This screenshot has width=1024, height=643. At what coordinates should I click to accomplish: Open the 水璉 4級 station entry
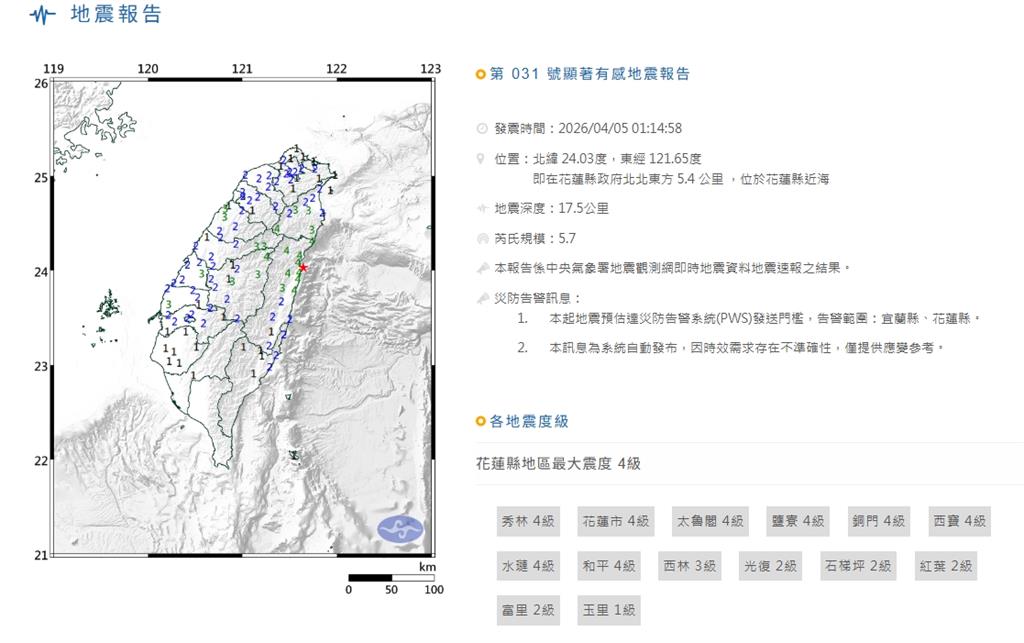(x=528, y=565)
